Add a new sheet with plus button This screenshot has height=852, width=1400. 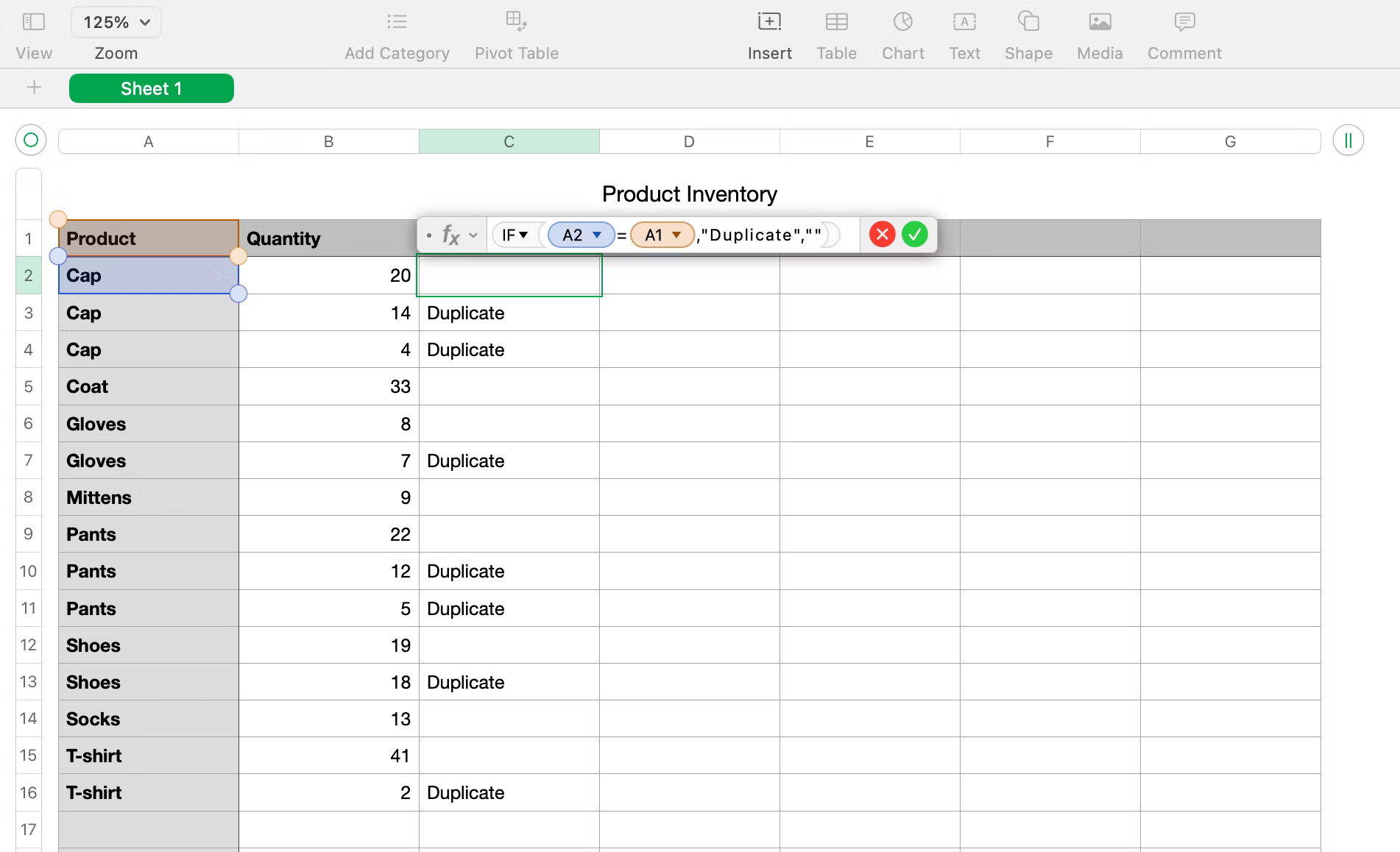(x=34, y=88)
